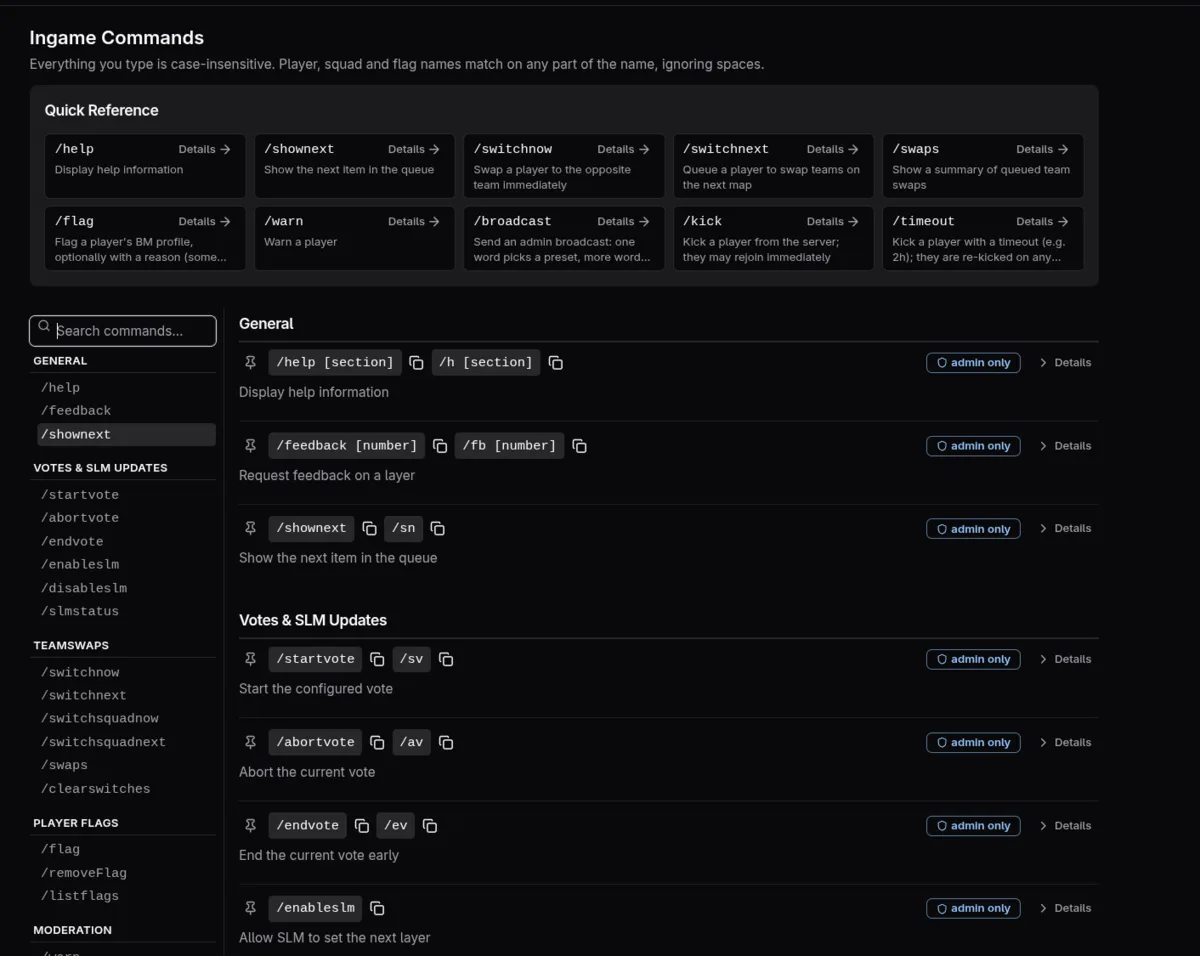Viewport: 1200px width, 956px height.
Task: Expand Details for /shownext row
Action: click(x=1065, y=528)
